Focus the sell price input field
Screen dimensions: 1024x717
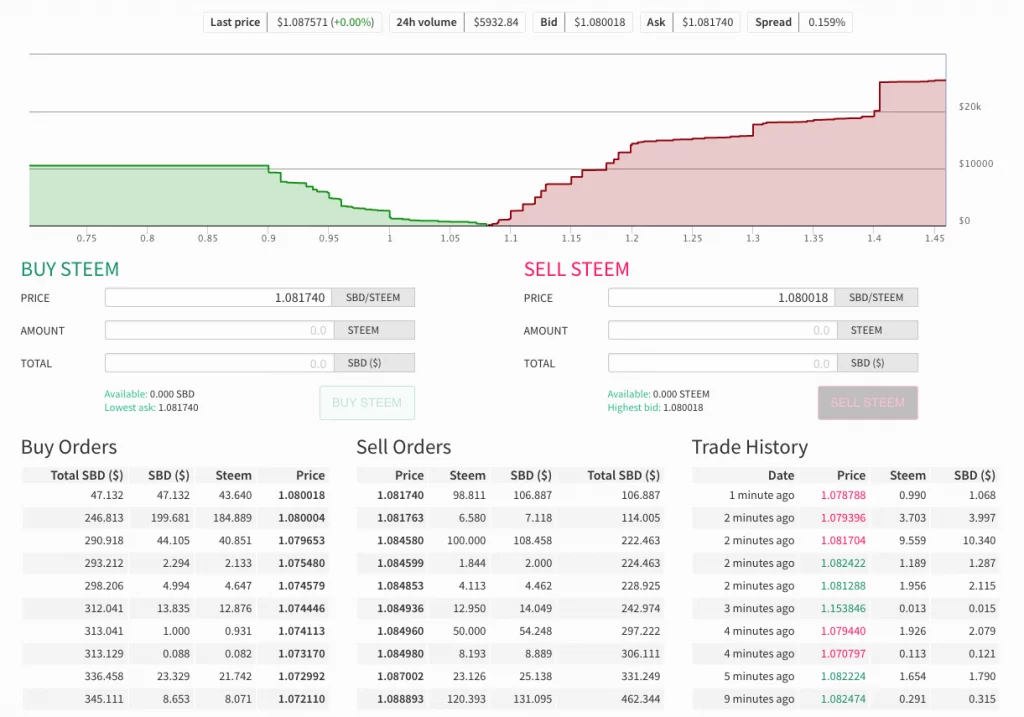click(x=721, y=298)
